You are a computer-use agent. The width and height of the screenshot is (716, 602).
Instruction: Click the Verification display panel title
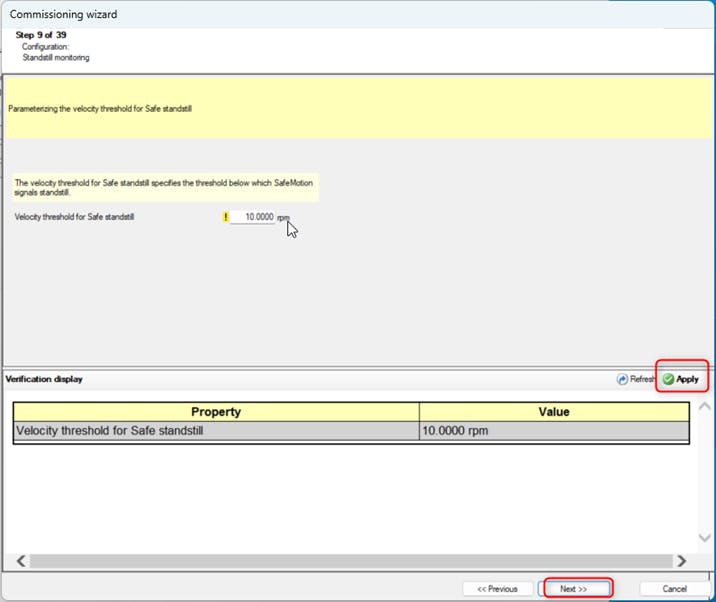pos(44,380)
